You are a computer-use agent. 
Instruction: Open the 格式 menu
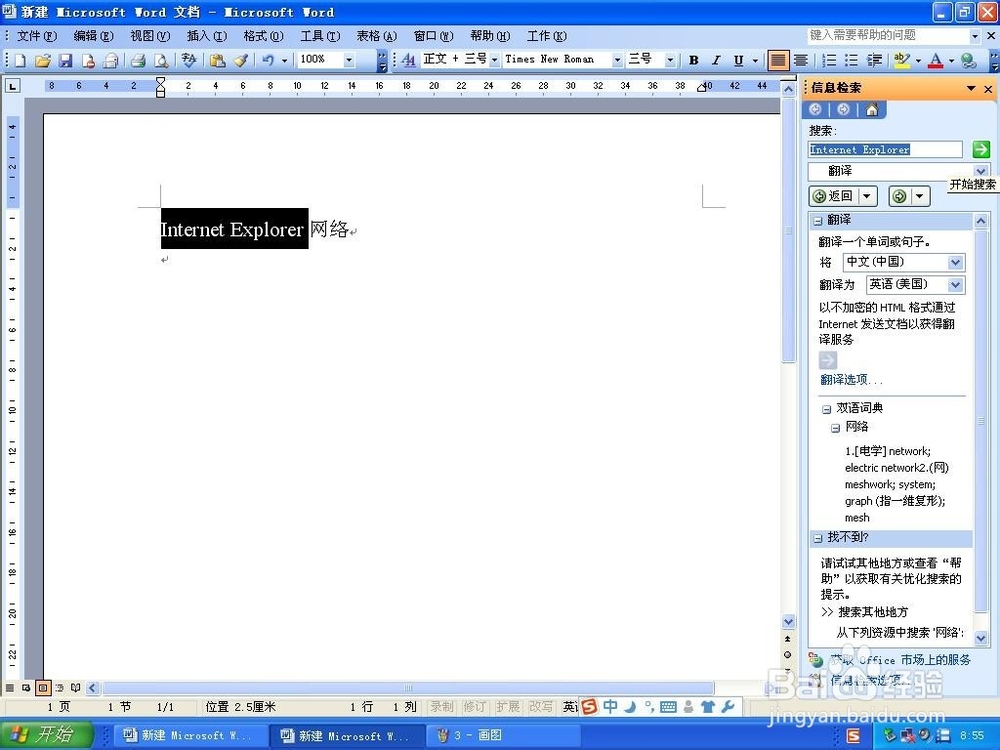263,36
